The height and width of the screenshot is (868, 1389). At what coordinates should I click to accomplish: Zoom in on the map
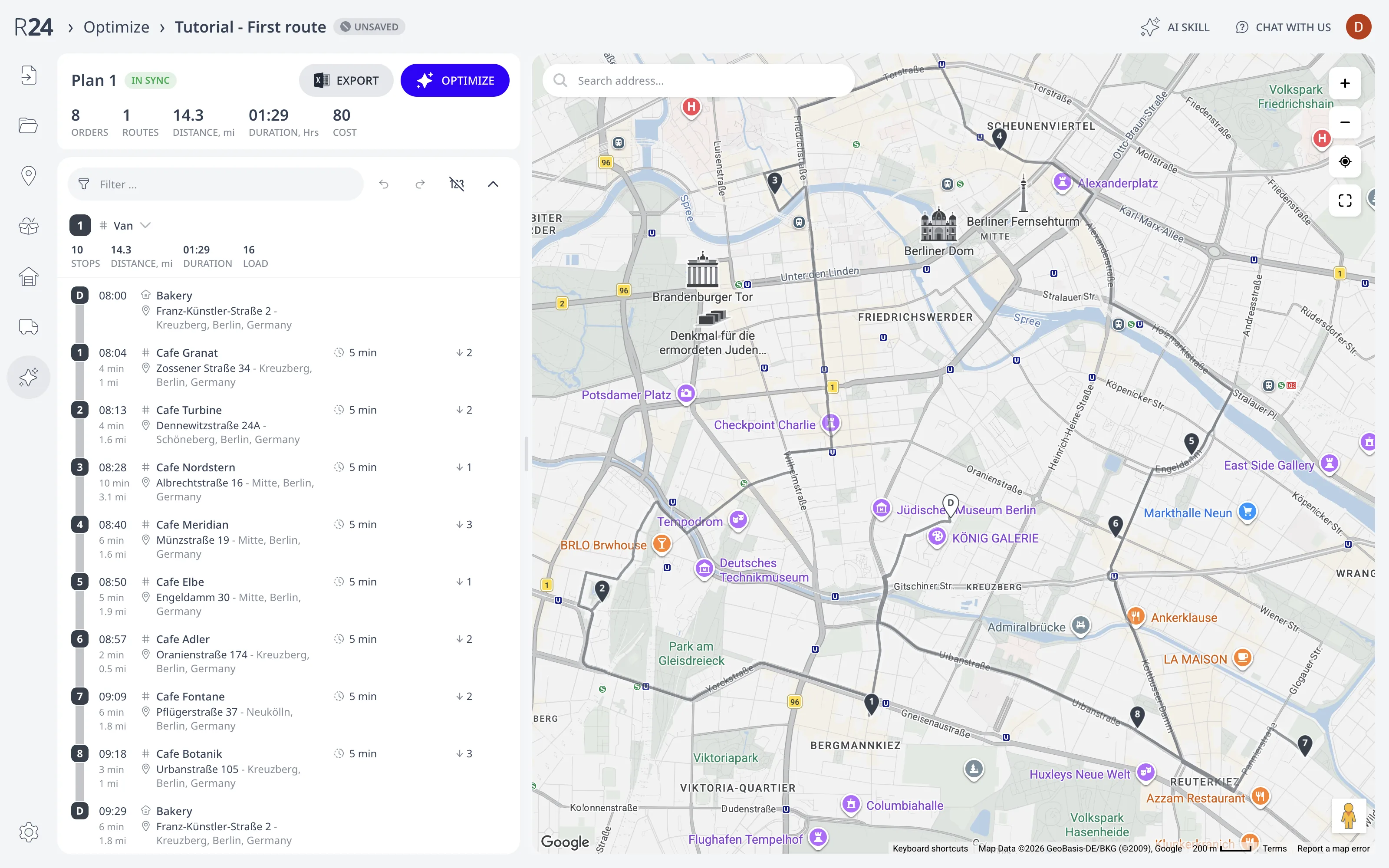coord(1345,84)
